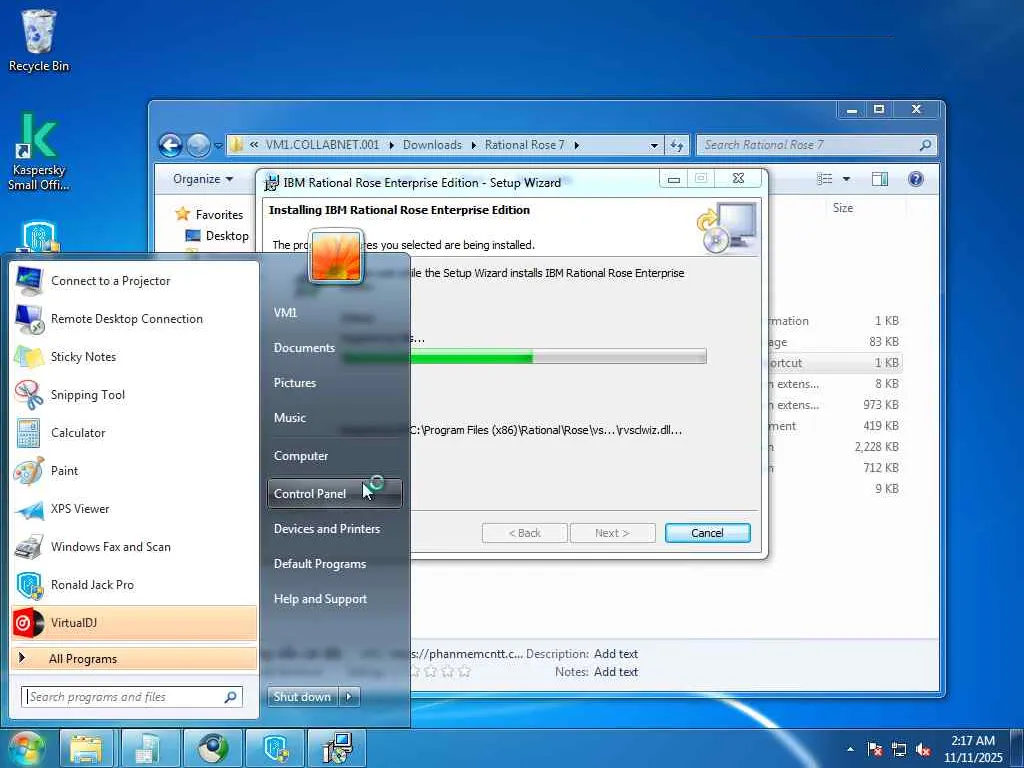This screenshot has width=1024, height=768.
Task: Open Control Panel from the Start menu
Action: click(x=334, y=494)
